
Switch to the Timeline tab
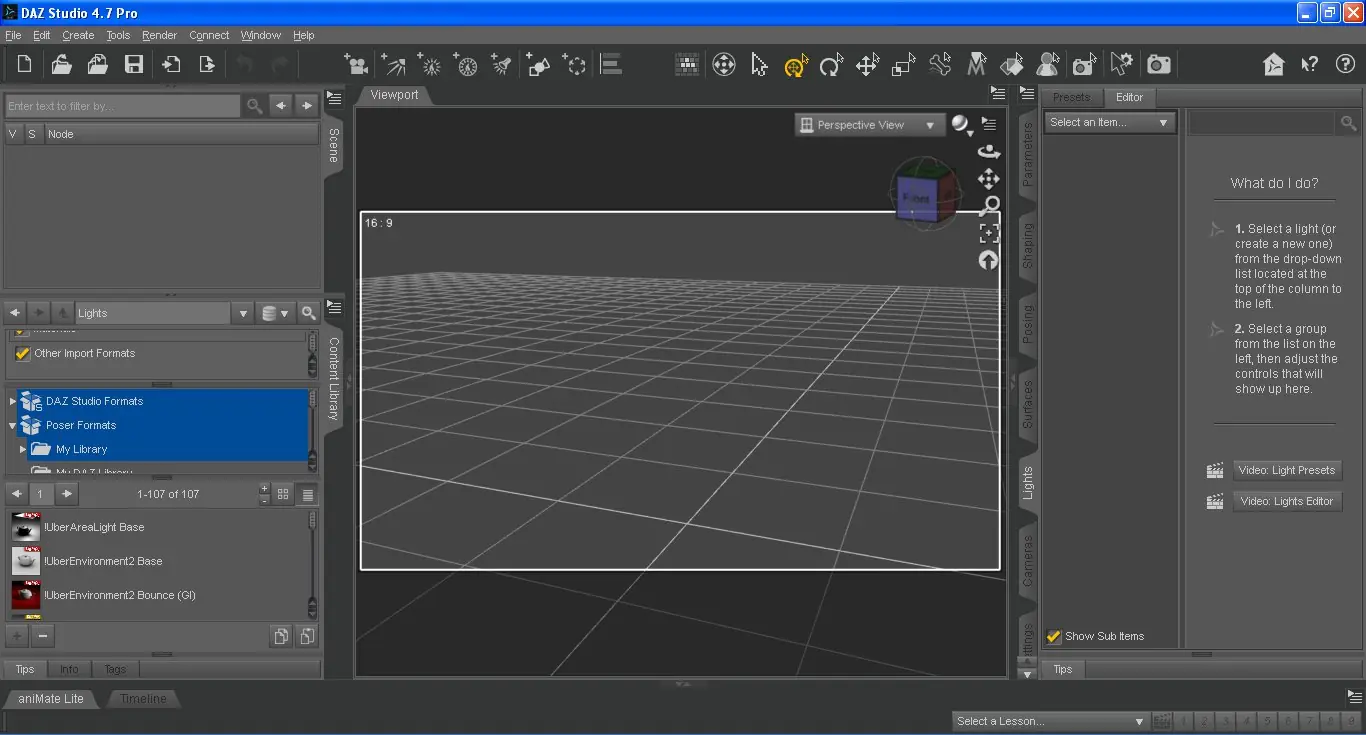[142, 698]
